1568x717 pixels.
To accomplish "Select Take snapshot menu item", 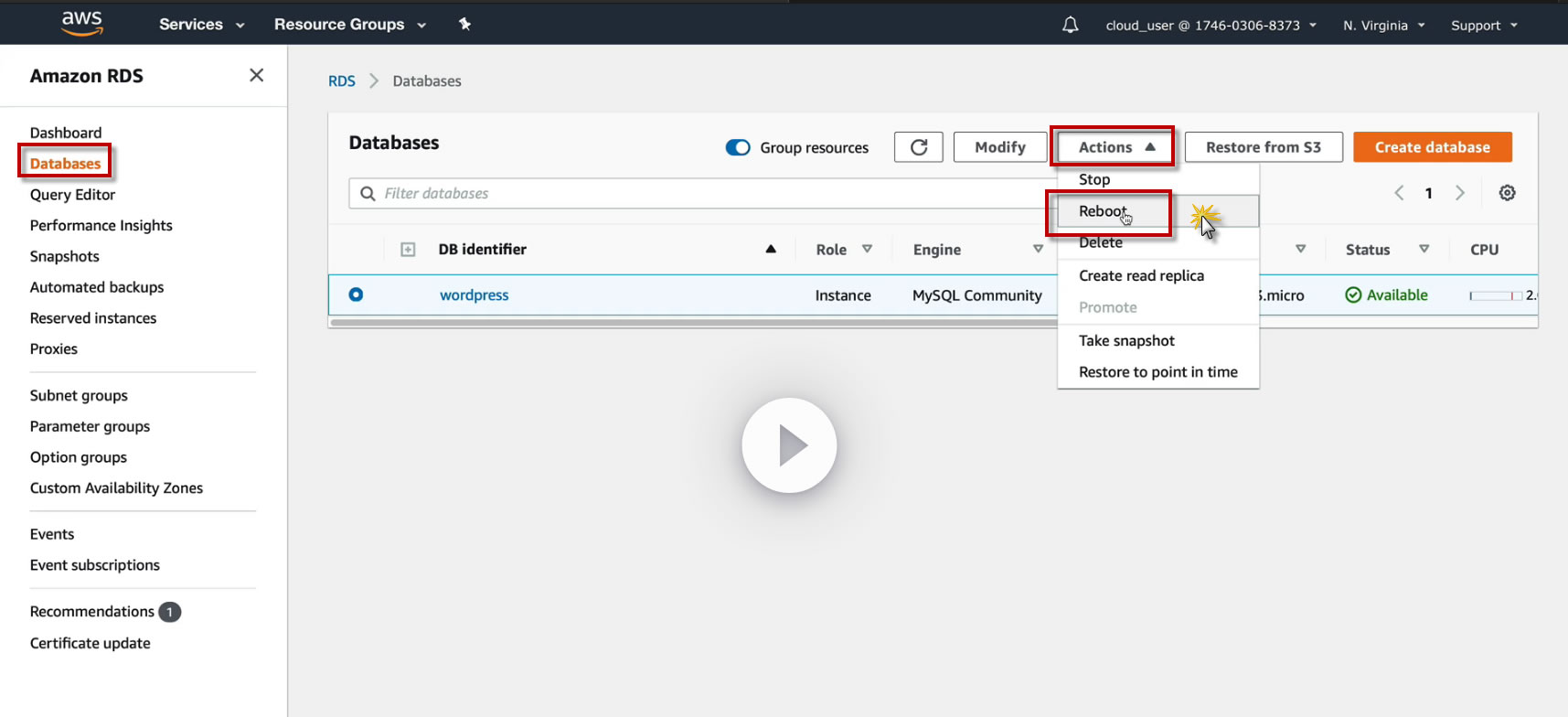I will click(x=1158, y=340).
